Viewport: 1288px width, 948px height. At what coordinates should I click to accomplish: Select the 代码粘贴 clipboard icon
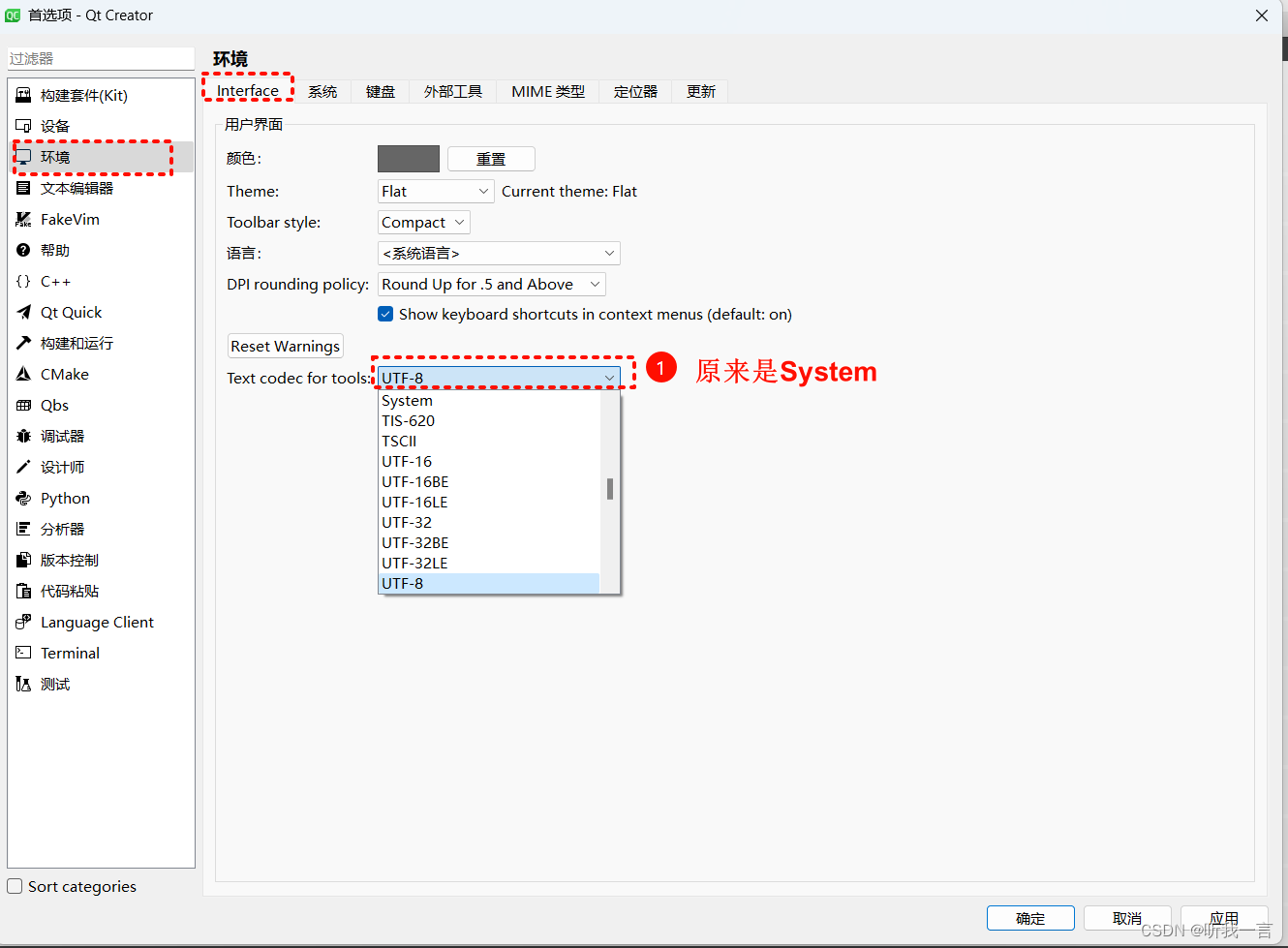point(23,591)
